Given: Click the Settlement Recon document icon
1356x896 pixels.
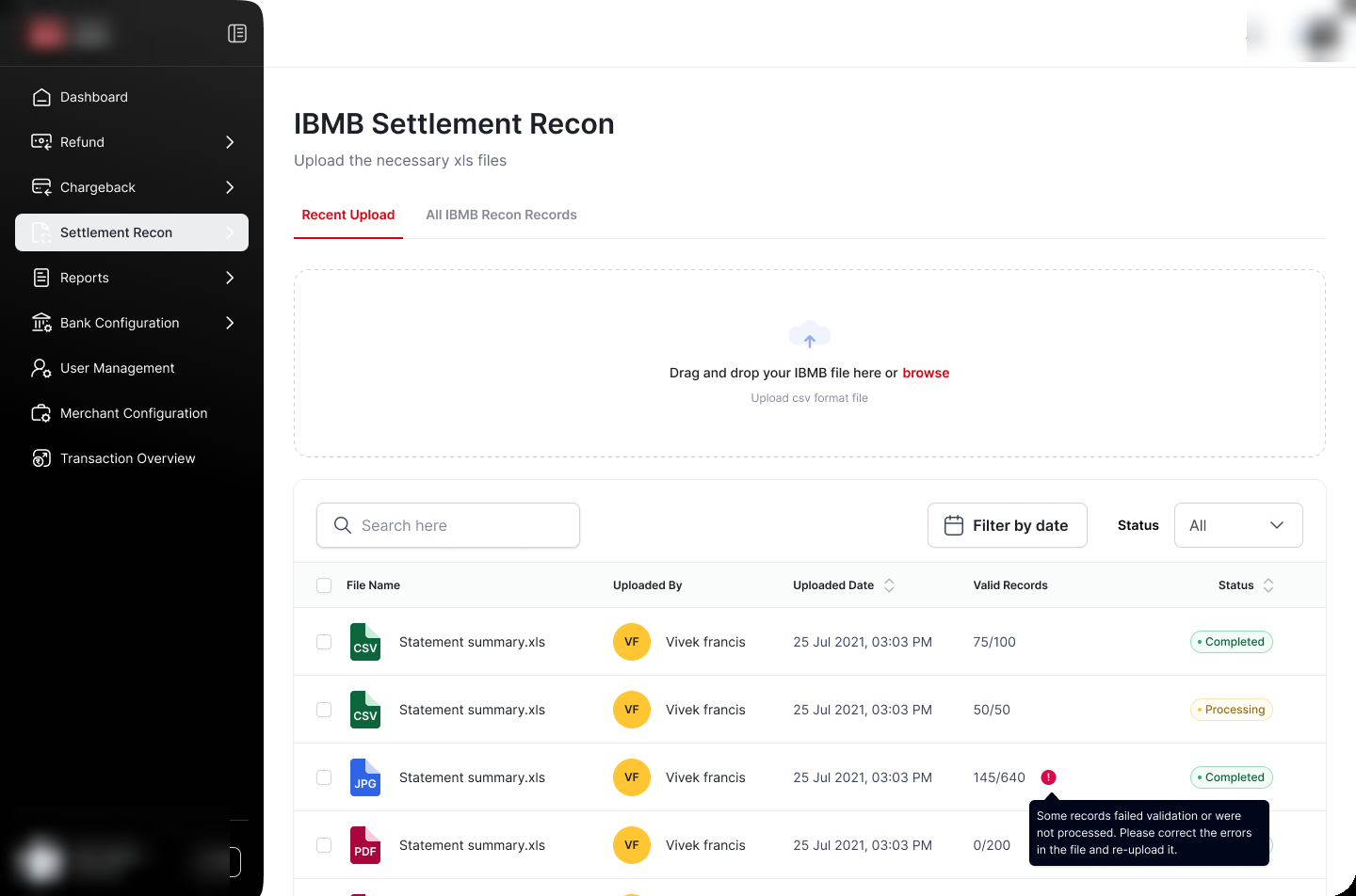Looking at the screenshot, I should [41, 232].
